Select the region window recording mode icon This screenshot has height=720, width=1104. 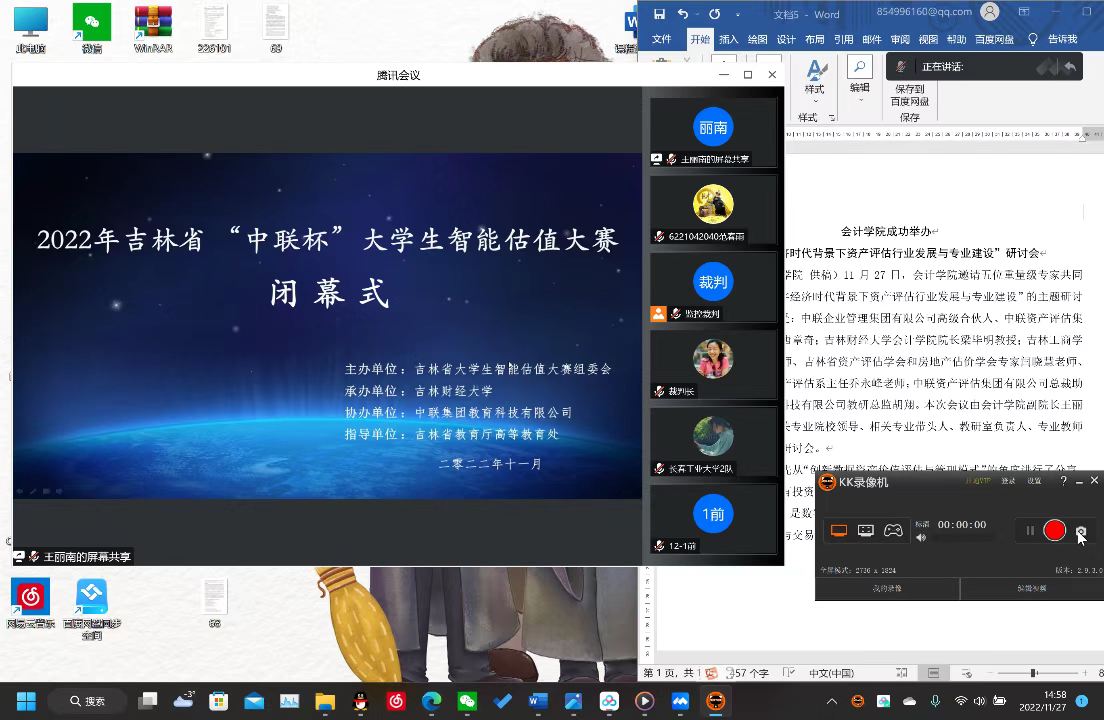tap(866, 531)
